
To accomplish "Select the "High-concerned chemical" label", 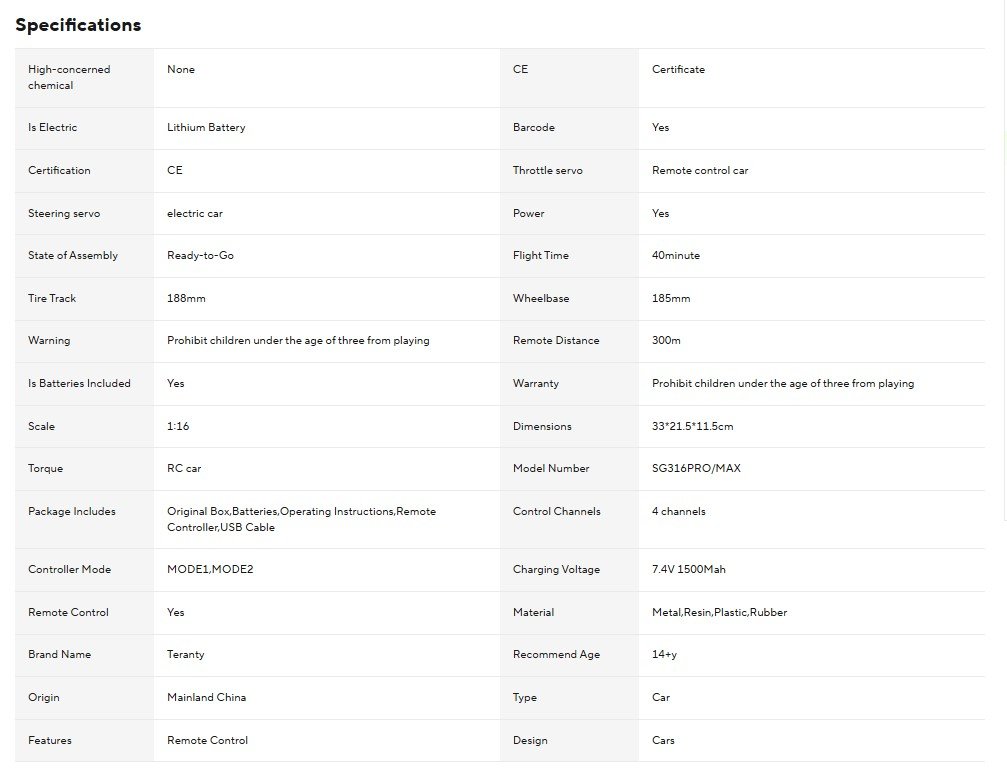I will coord(69,77).
